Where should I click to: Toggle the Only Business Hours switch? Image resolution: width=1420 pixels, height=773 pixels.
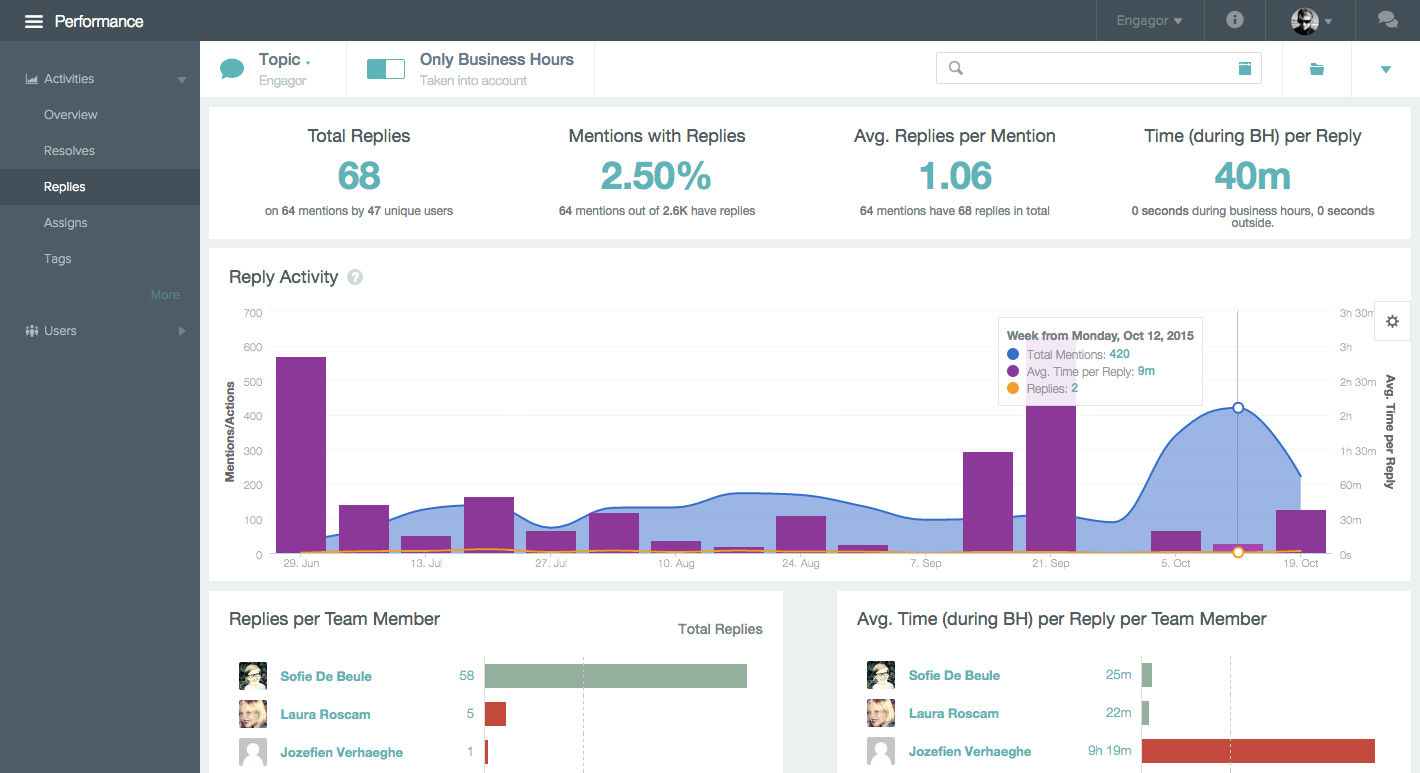pyautogui.click(x=385, y=69)
